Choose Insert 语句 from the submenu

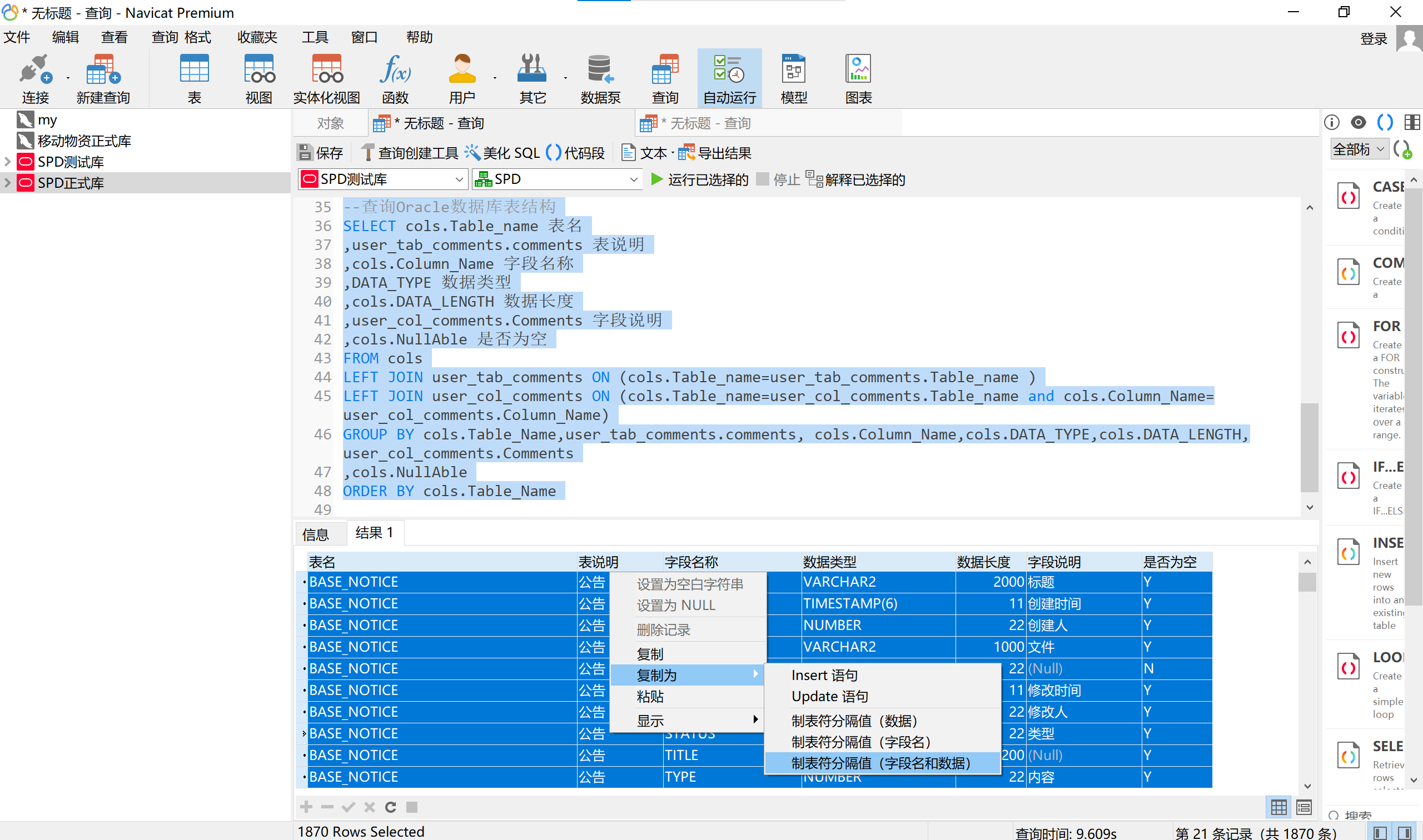pyautogui.click(x=825, y=674)
